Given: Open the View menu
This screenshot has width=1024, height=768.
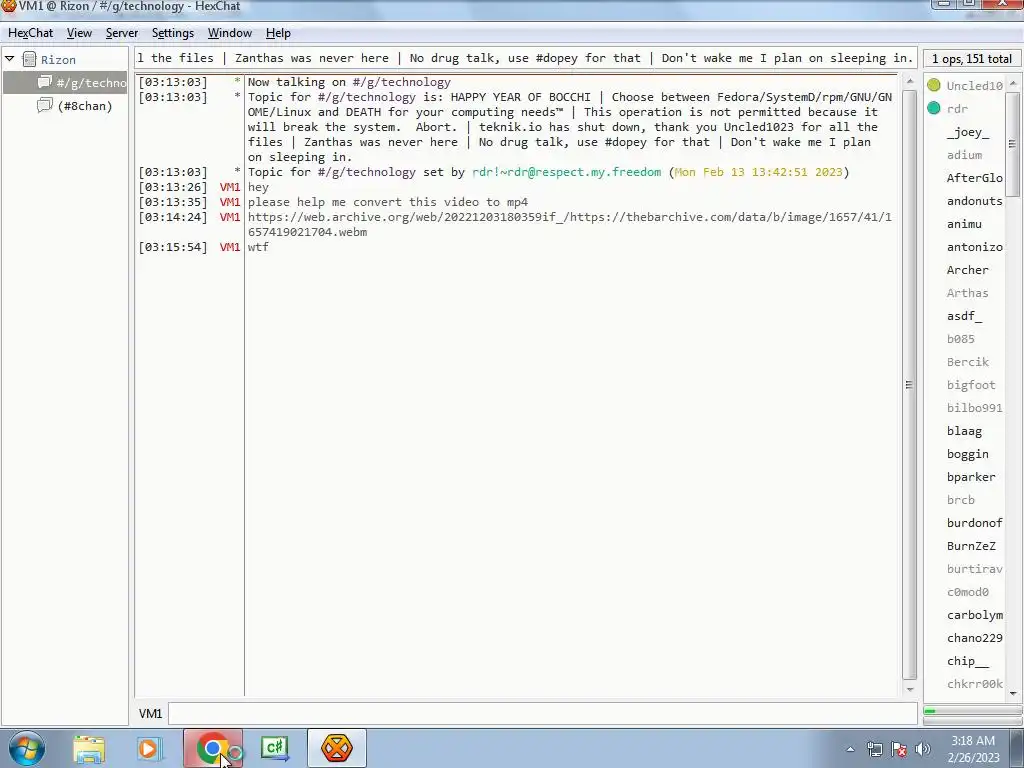Looking at the screenshot, I should (x=79, y=33).
